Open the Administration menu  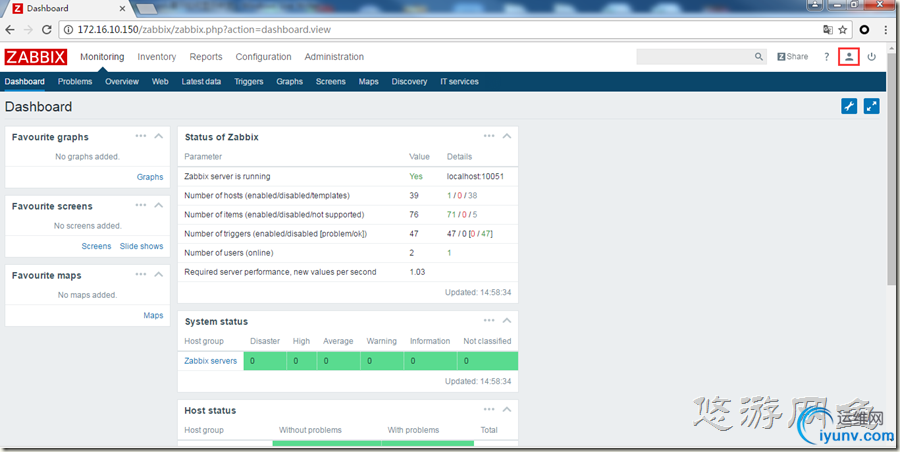tap(334, 57)
